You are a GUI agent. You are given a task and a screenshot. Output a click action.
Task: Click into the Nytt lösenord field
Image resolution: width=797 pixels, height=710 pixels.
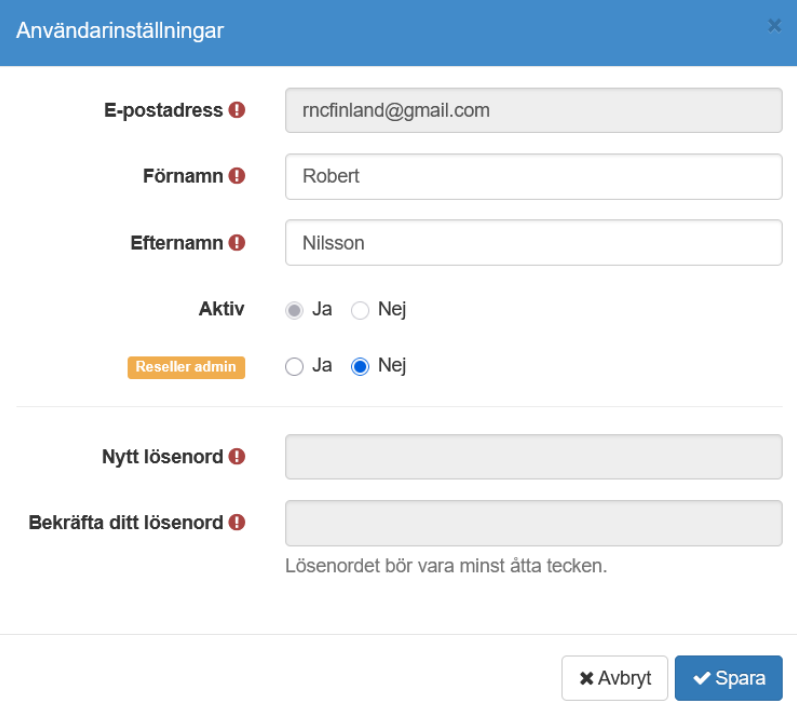[x=533, y=457]
